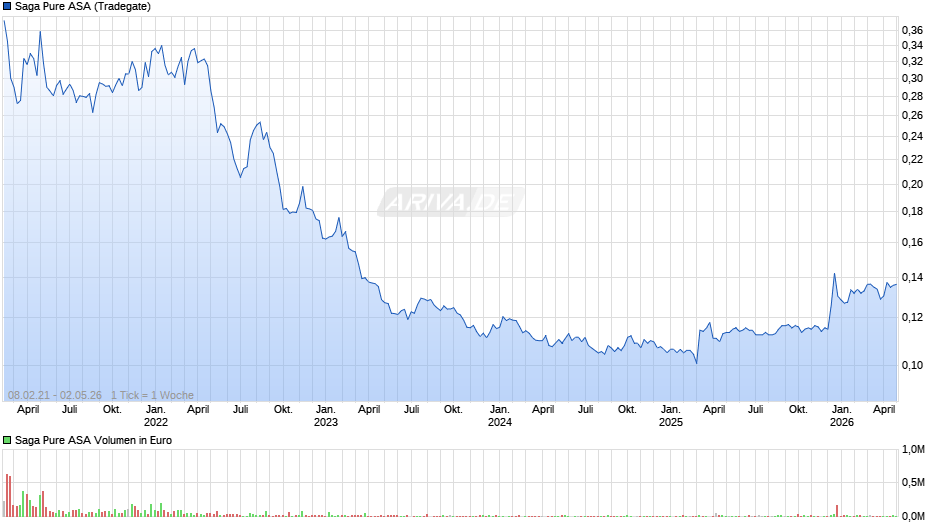Click the 0,20 price axis label
This screenshot has width=940, height=526.
912,184
